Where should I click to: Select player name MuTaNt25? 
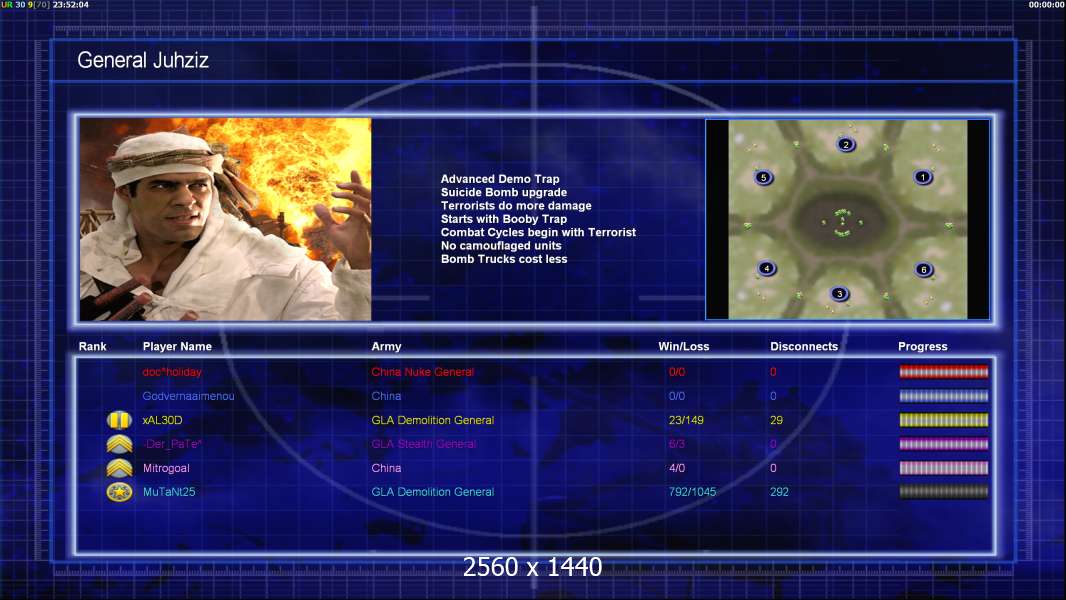(169, 492)
